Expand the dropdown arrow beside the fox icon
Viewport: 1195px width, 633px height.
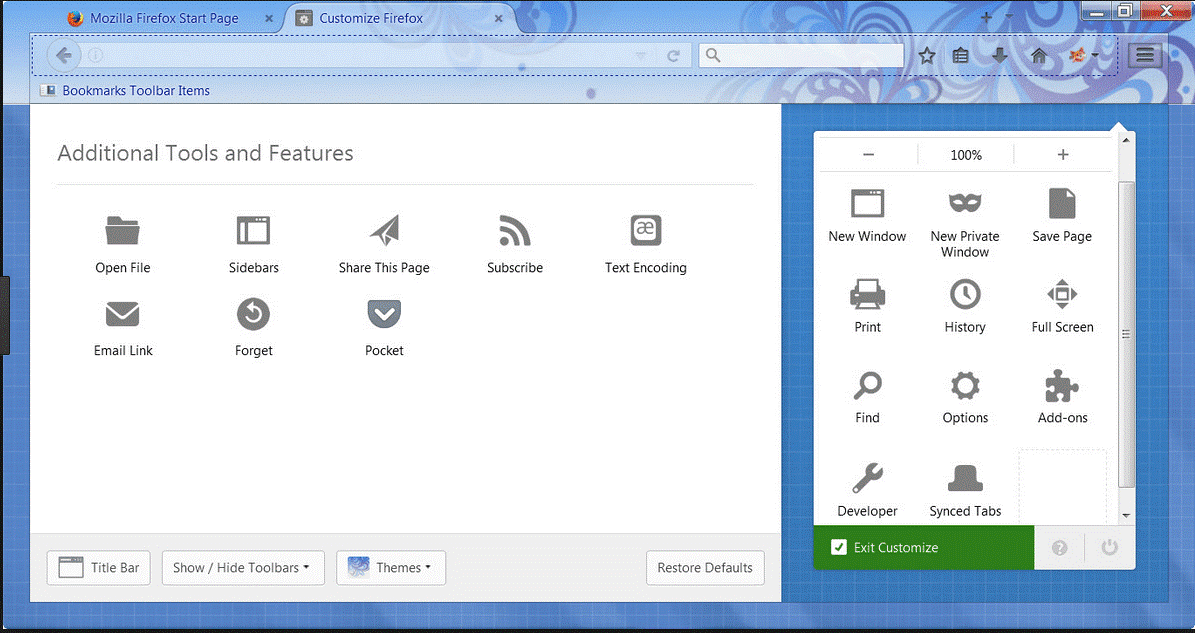[1095, 55]
